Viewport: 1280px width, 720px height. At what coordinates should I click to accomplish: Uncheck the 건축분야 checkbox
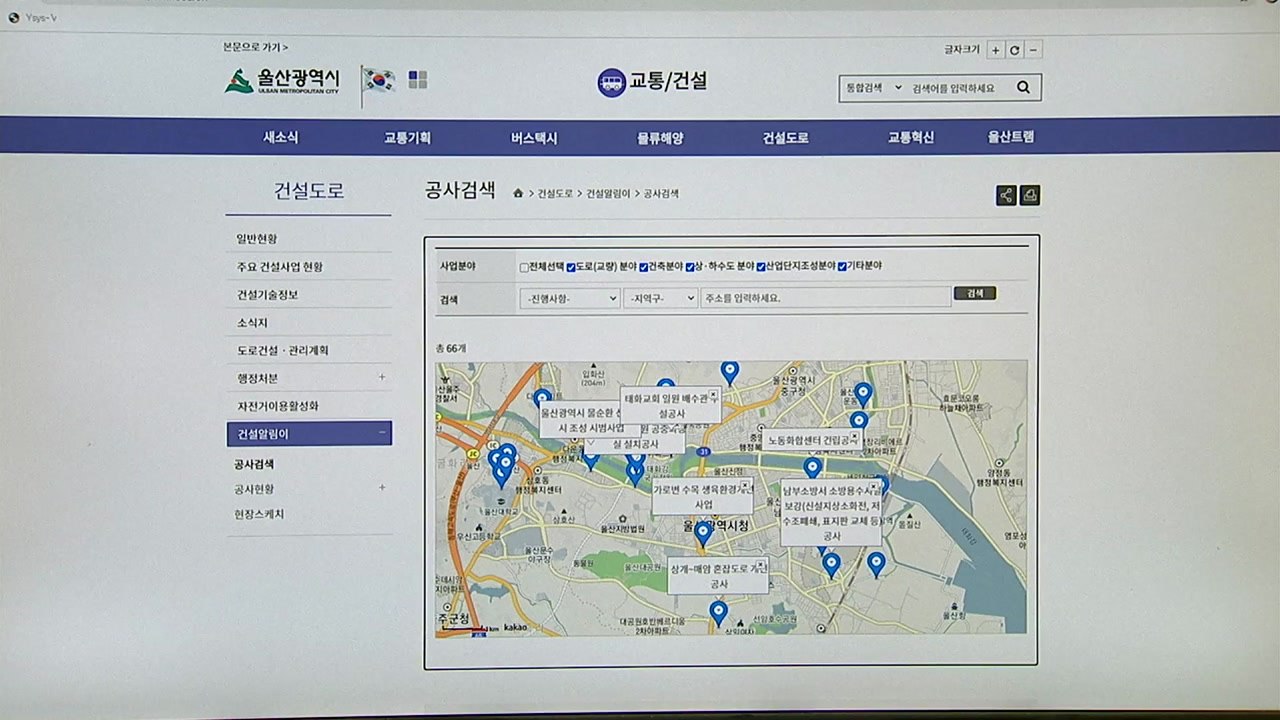[x=644, y=267]
